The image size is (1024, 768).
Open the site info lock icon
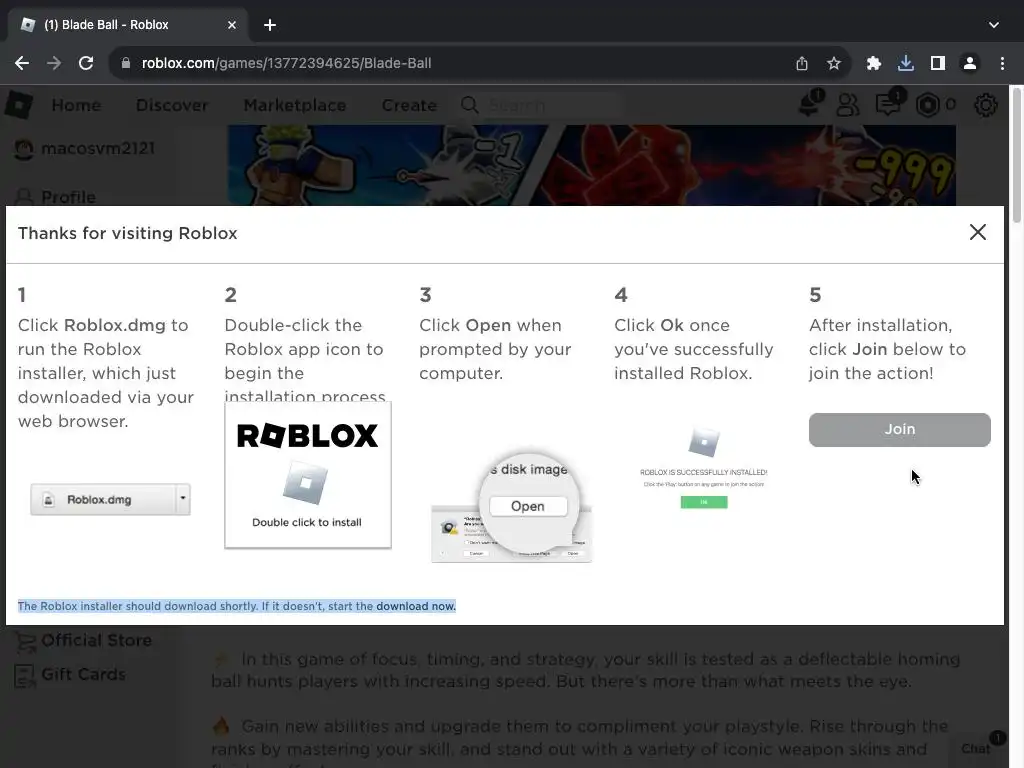126,63
